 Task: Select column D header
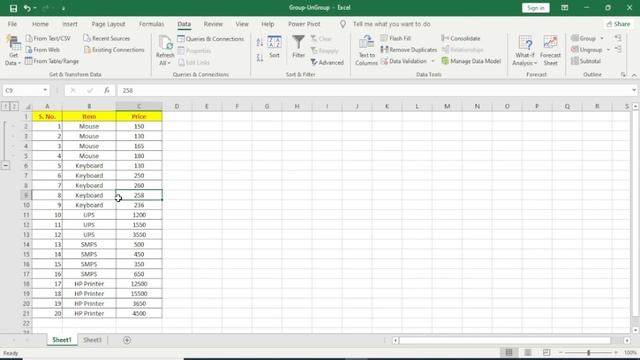pyautogui.click(x=177, y=106)
